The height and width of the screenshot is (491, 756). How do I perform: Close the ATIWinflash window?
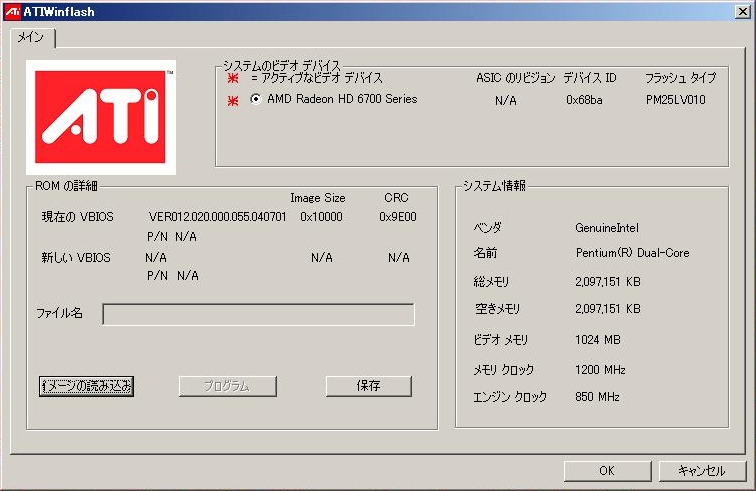point(742,12)
